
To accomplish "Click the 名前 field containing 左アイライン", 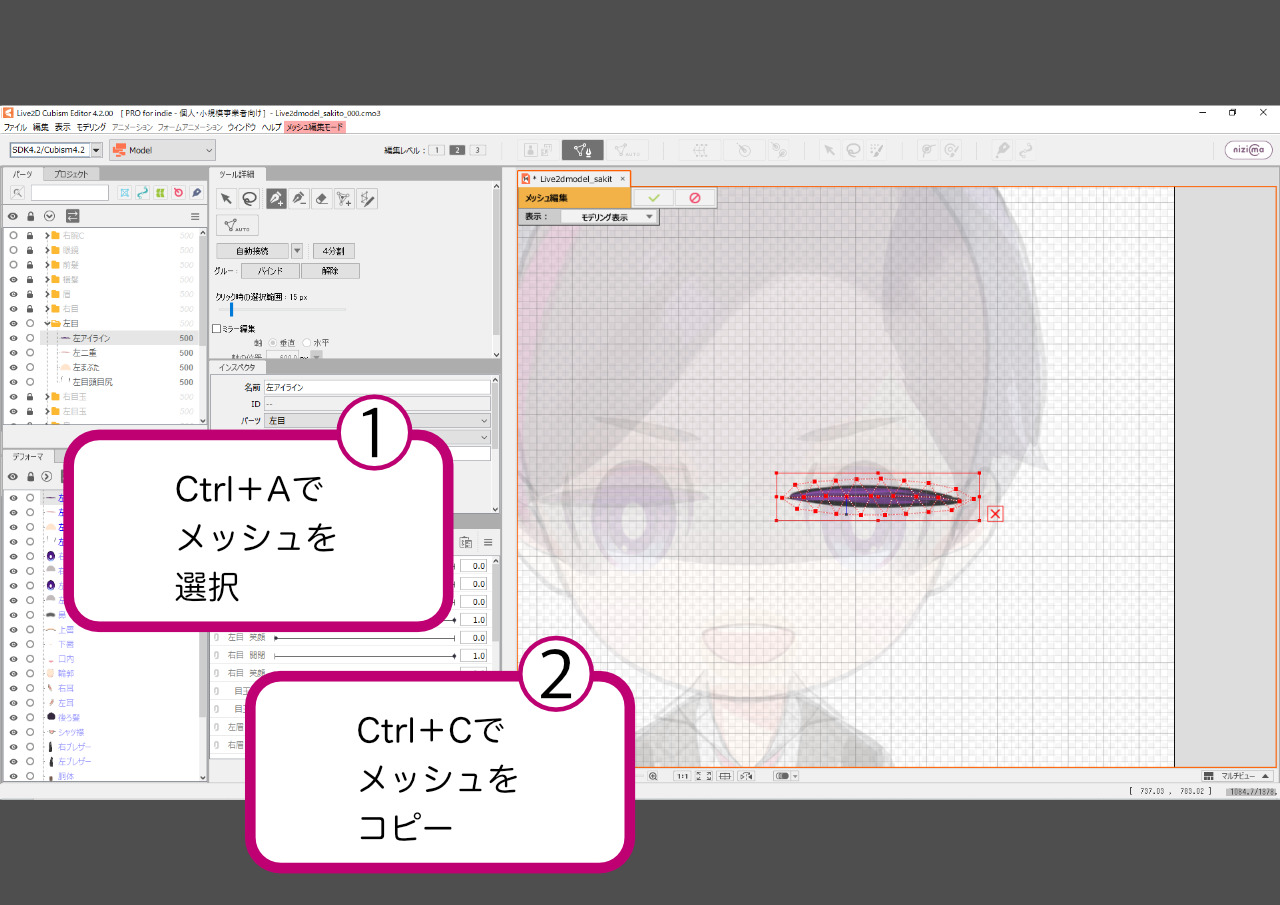I will coord(377,386).
